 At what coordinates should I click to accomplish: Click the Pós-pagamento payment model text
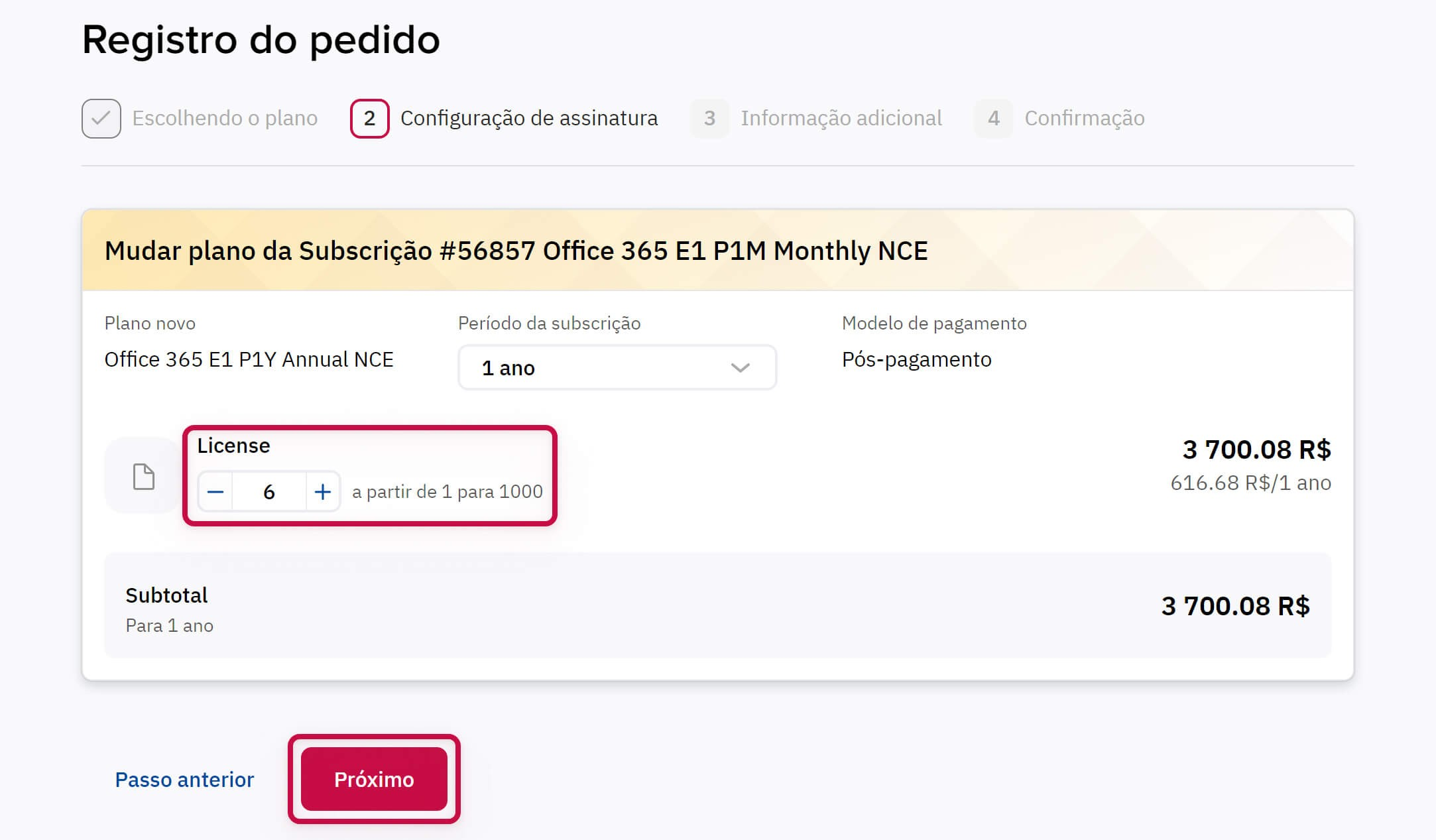916,359
